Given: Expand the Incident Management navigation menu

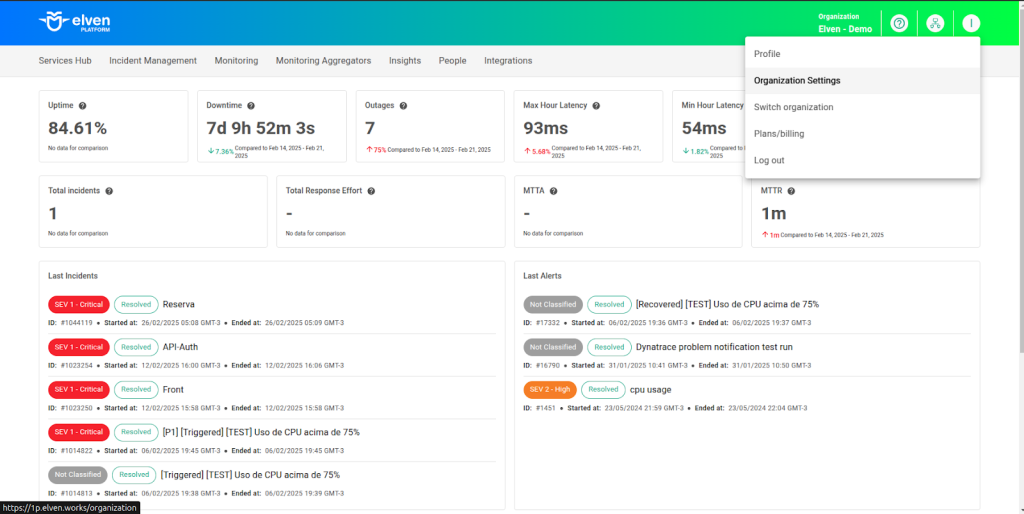Looking at the screenshot, I should (153, 61).
